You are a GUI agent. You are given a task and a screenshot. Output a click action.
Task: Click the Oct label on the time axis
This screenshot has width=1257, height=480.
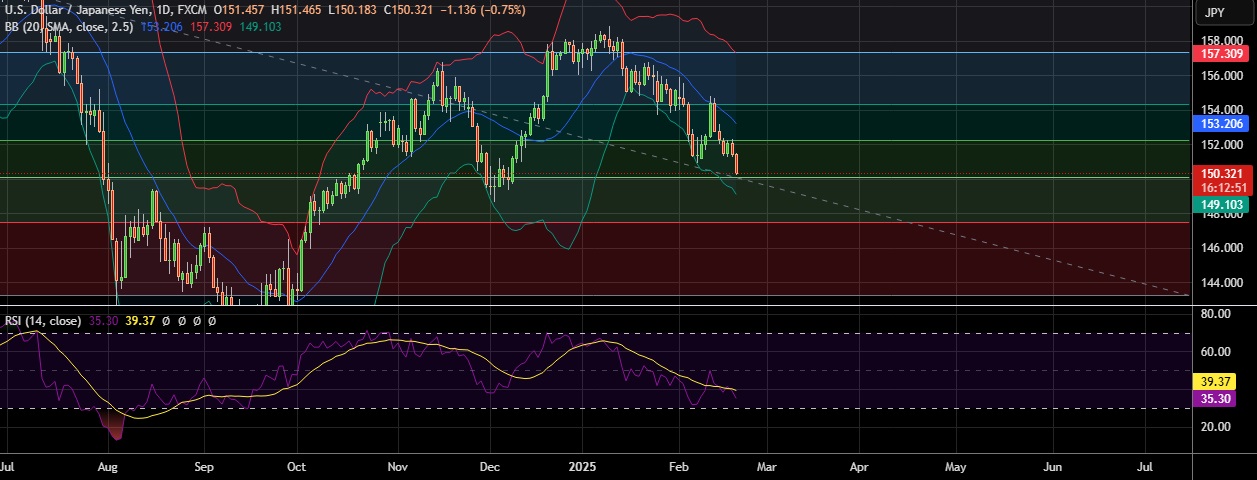[296, 466]
